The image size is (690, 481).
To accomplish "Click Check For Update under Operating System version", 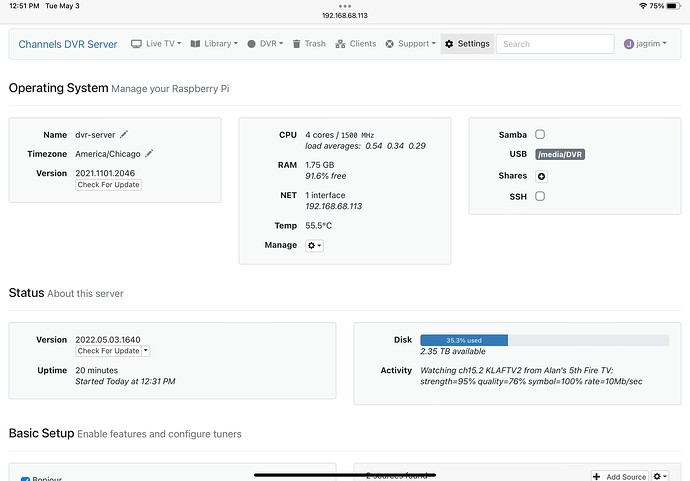I will [109, 185].
